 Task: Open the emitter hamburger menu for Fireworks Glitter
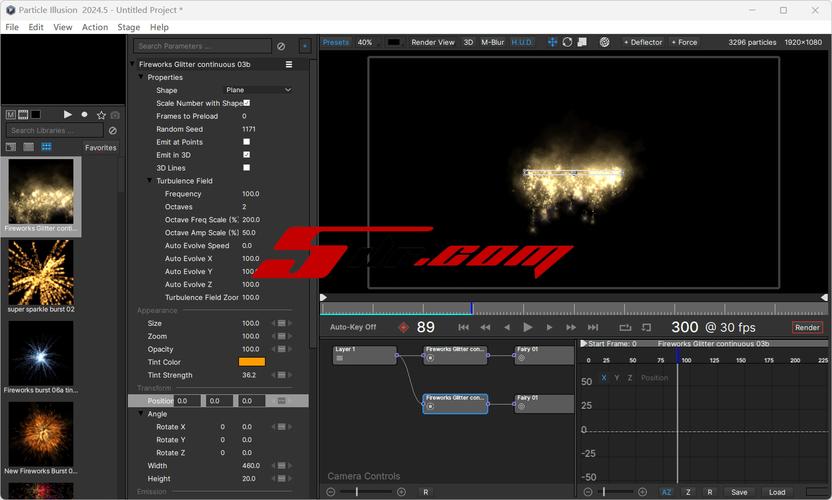[x=289, y=64]
